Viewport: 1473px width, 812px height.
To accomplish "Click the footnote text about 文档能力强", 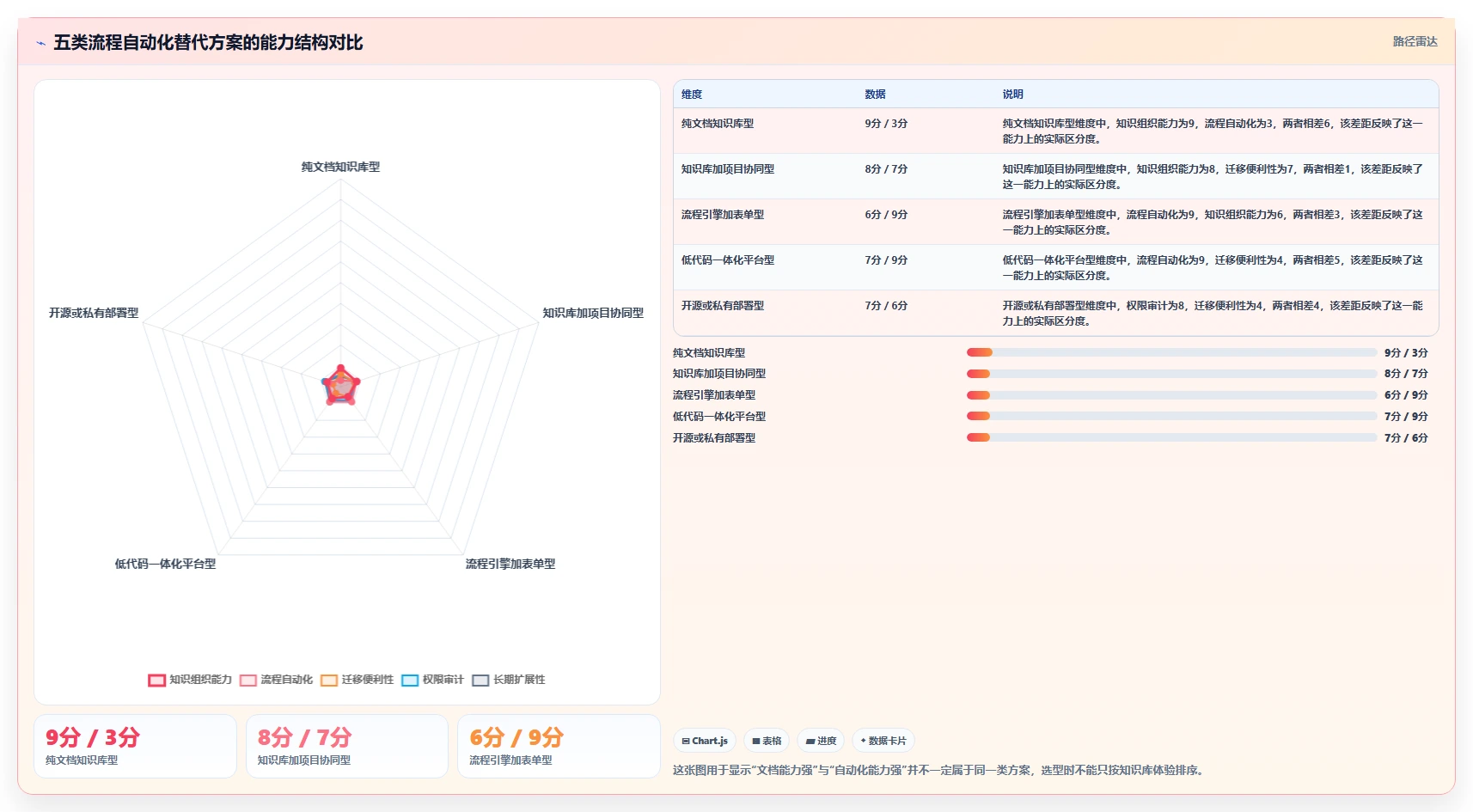I will [x=940, y=770].
